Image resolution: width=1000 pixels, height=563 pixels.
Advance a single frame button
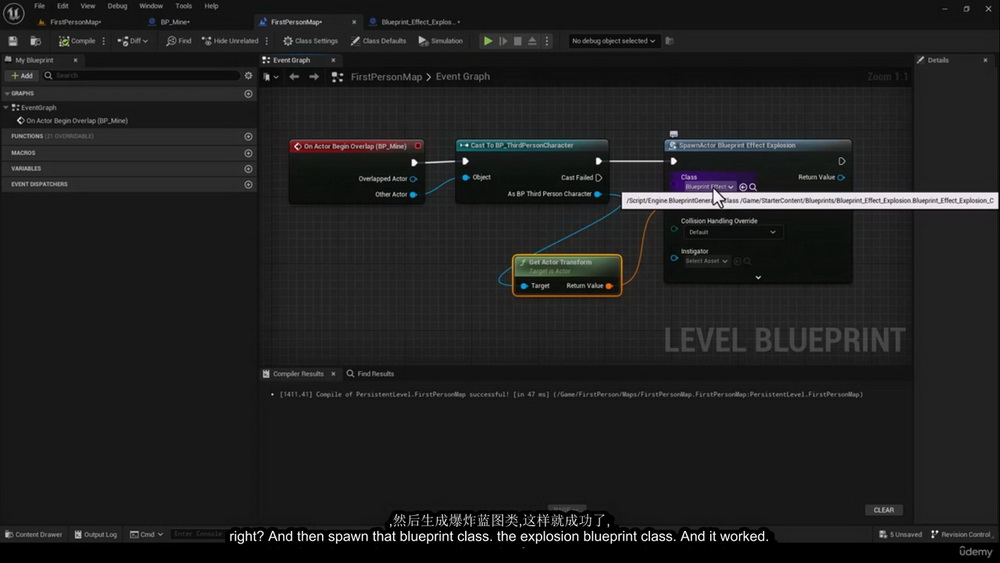click(x=503, y=41)
